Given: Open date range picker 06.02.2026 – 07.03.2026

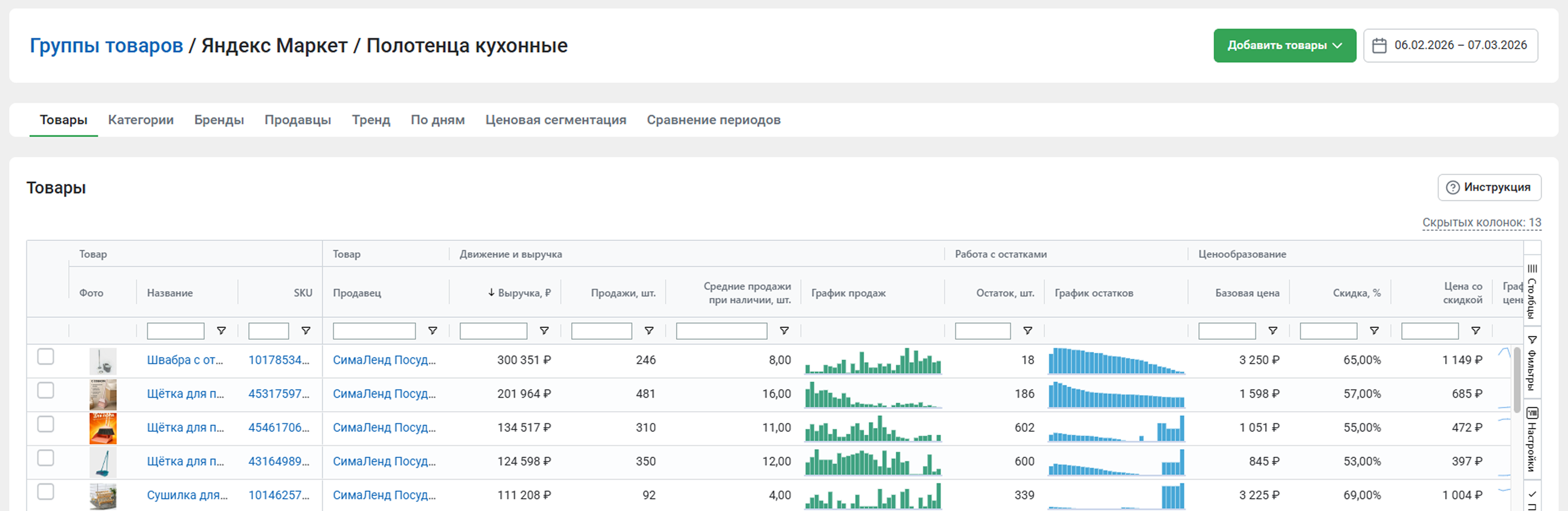Looking at the screenshot, I should (x=1450, y=46).
